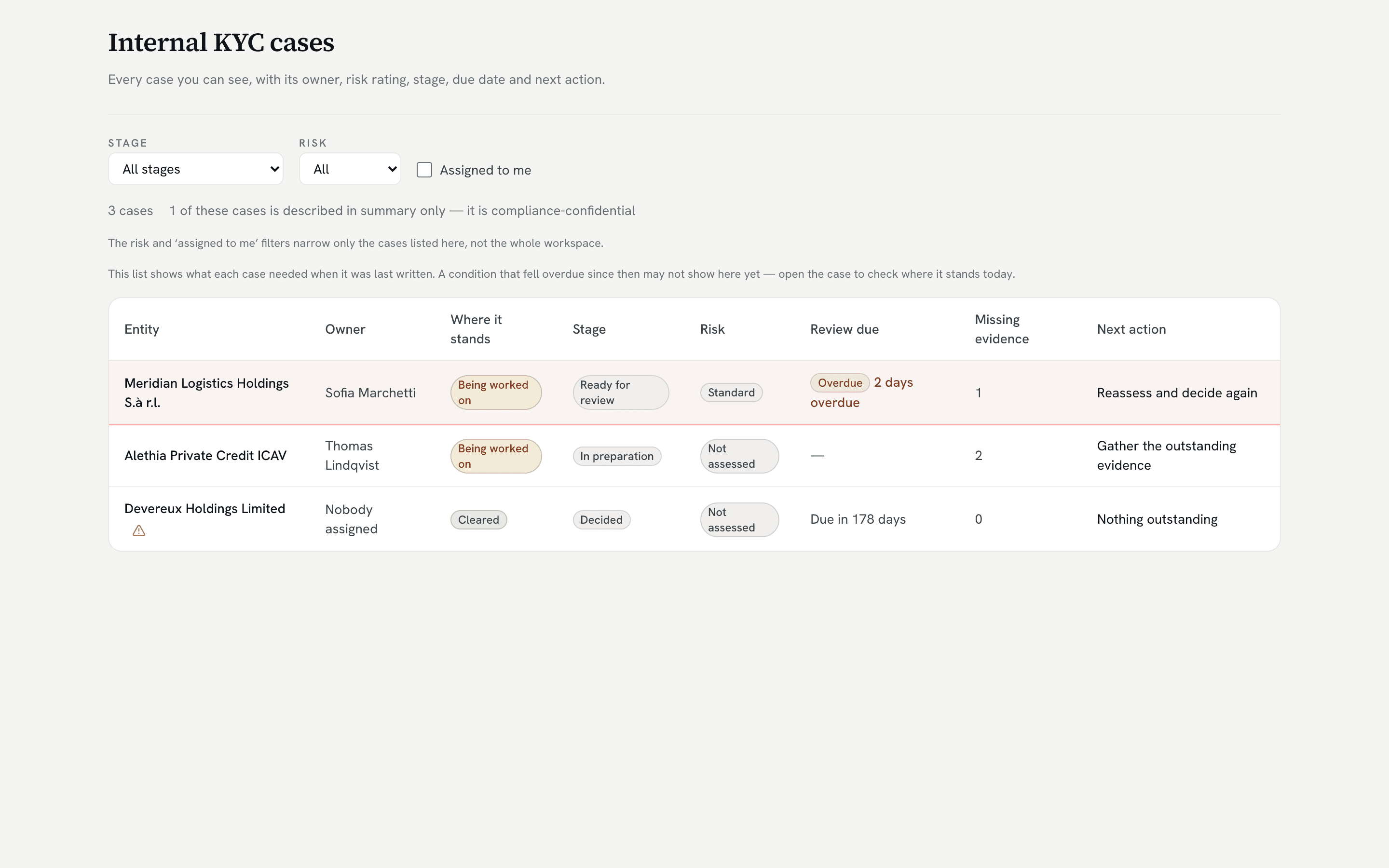Screen dimensions: 1389x868
Task: Click the Due in 178 days text
Action: point(858,519)
